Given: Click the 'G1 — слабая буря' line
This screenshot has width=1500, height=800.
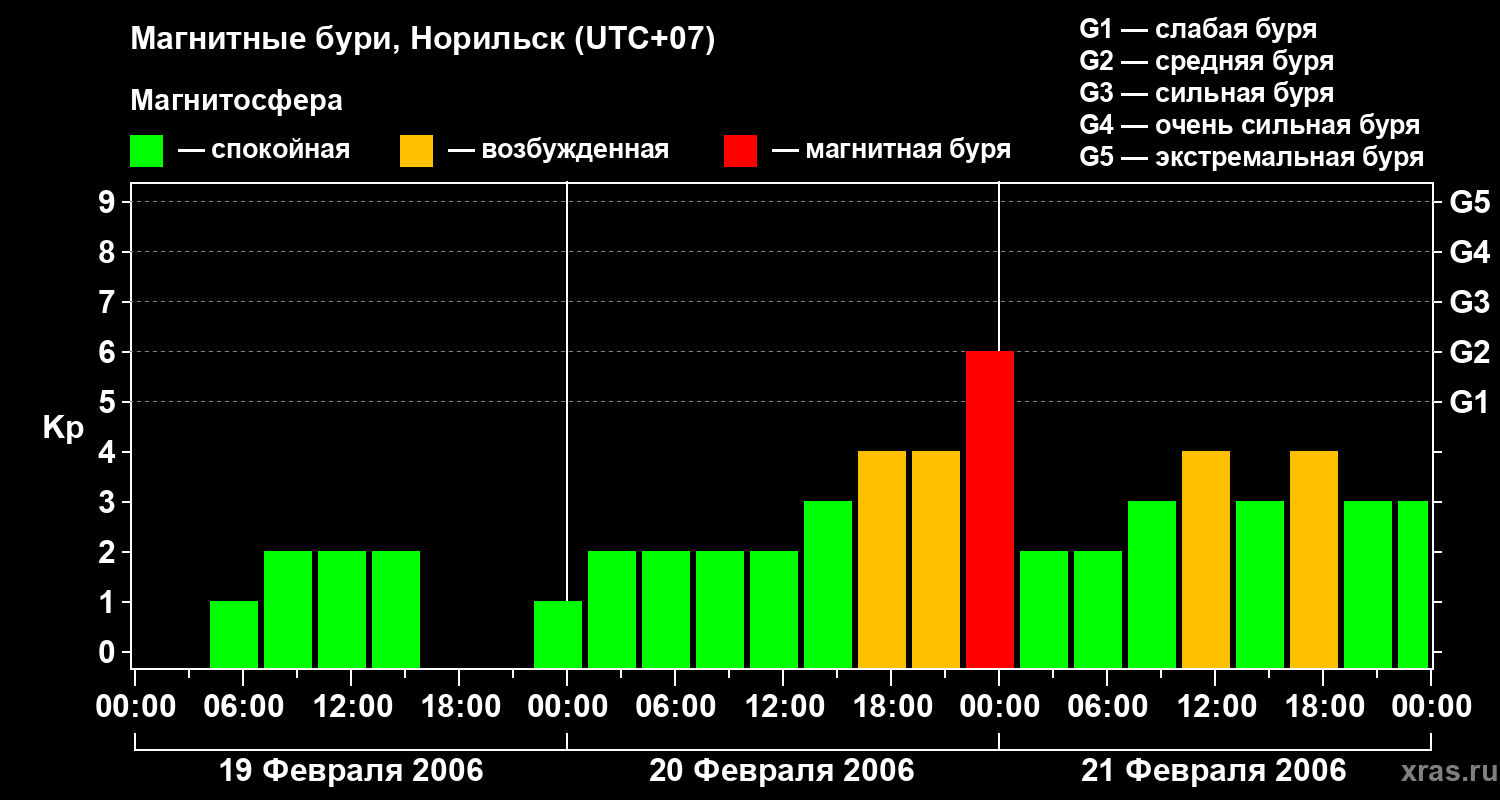Looking at the screenshot, I should click(x=1198, y=29).
